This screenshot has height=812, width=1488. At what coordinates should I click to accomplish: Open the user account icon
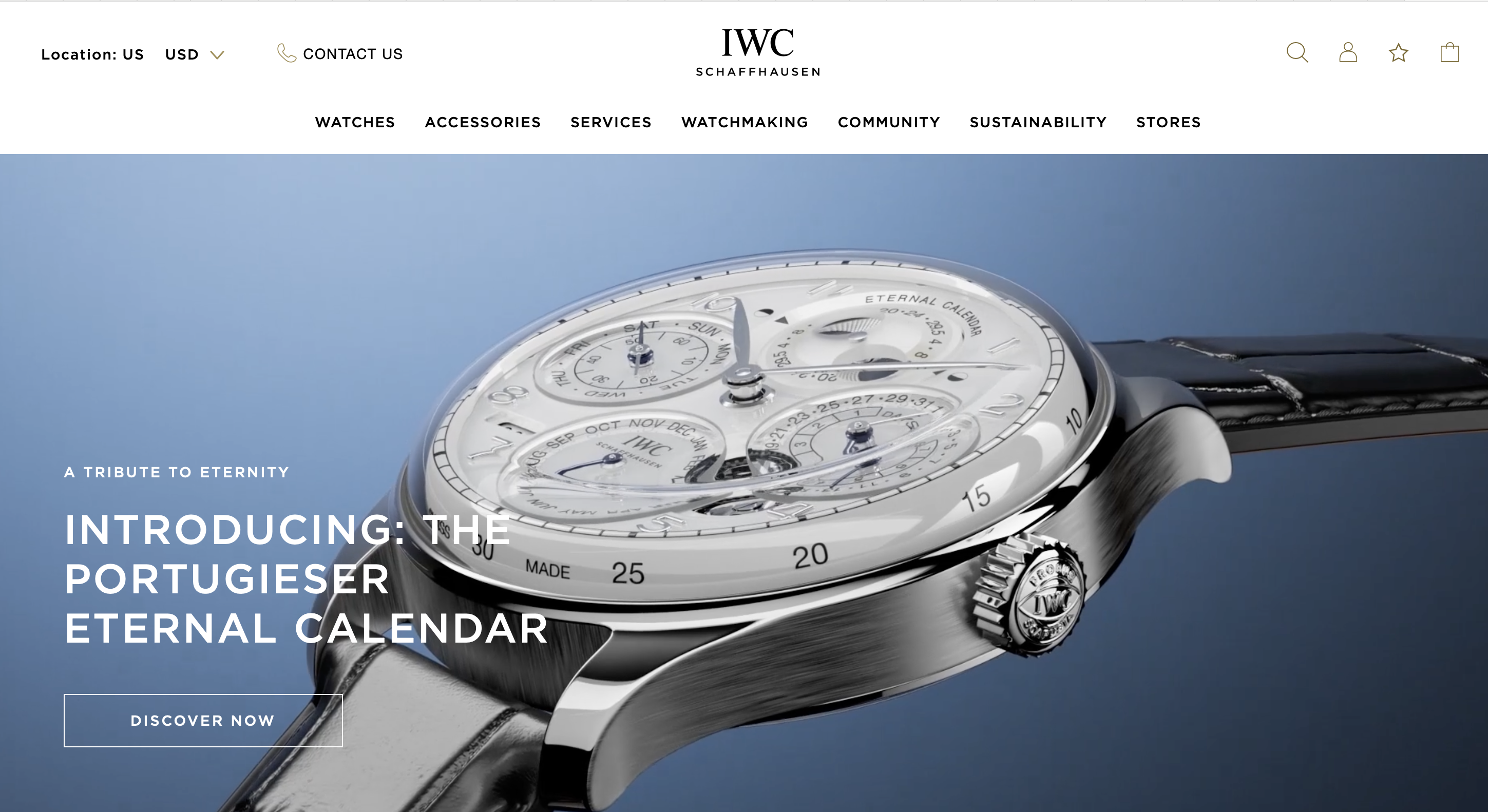tap(1348, 52)
